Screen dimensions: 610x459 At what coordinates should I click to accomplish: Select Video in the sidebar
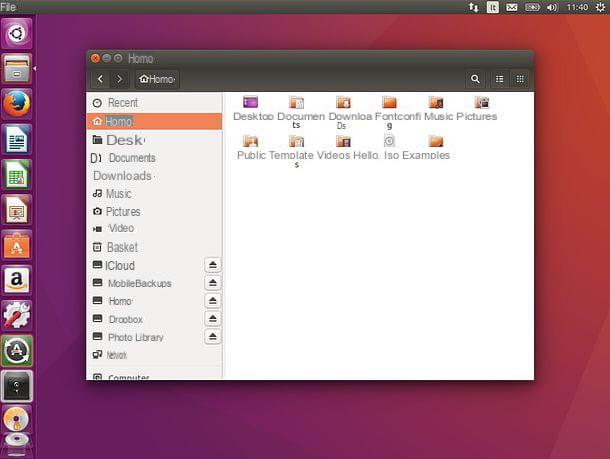[x=154, y=228]
